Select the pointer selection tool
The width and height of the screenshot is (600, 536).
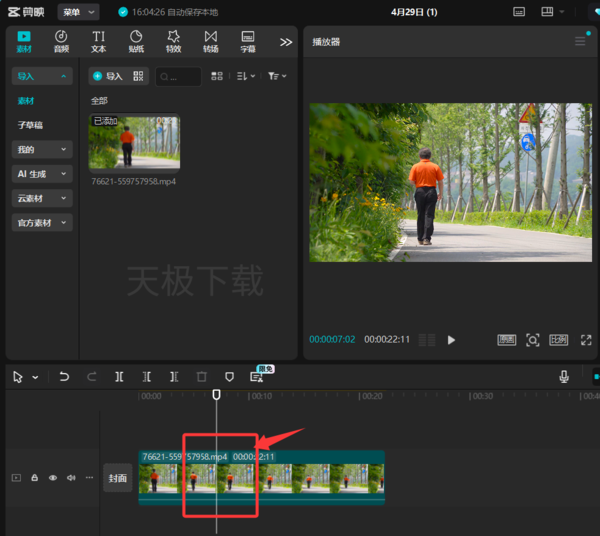pyautogui.click(x=18, y=377)
